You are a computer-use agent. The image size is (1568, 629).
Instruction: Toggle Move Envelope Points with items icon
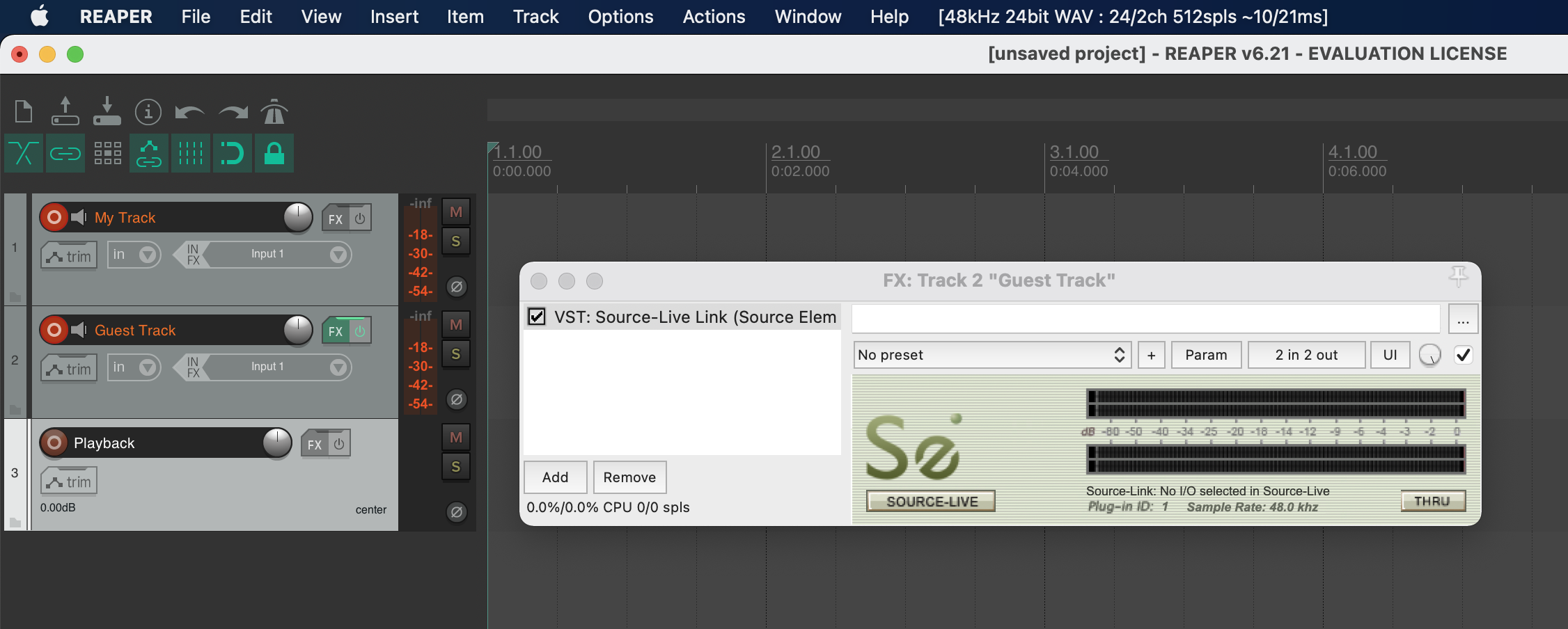pos(149,153)
